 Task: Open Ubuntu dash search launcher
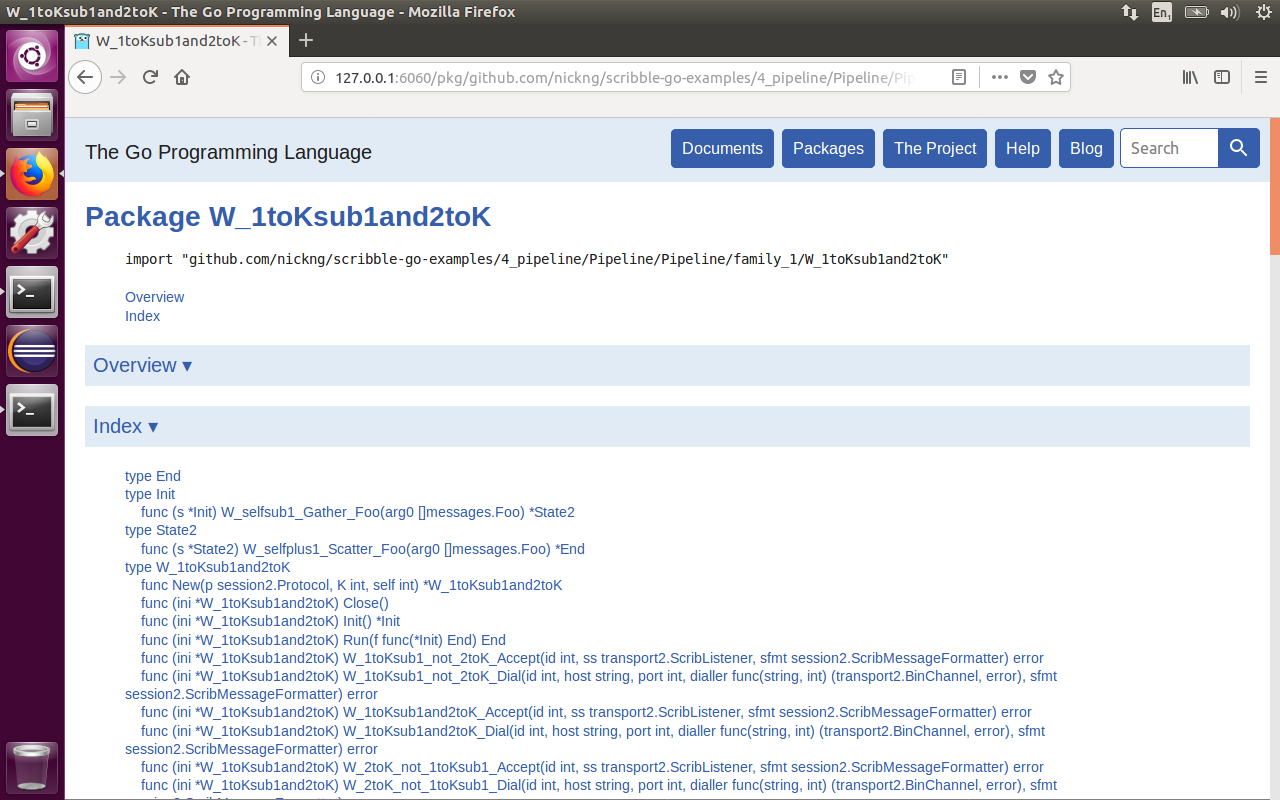[x=32, y=56]
